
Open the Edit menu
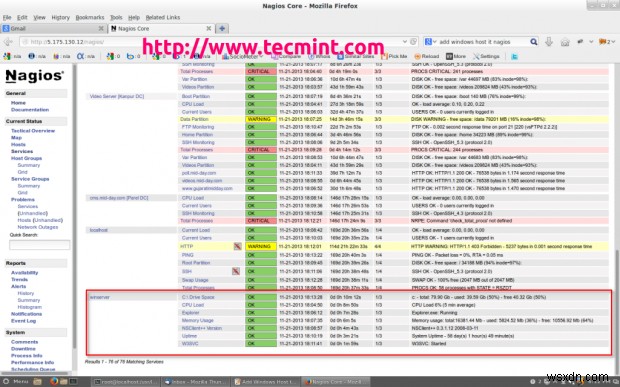(x=22, y=17)
